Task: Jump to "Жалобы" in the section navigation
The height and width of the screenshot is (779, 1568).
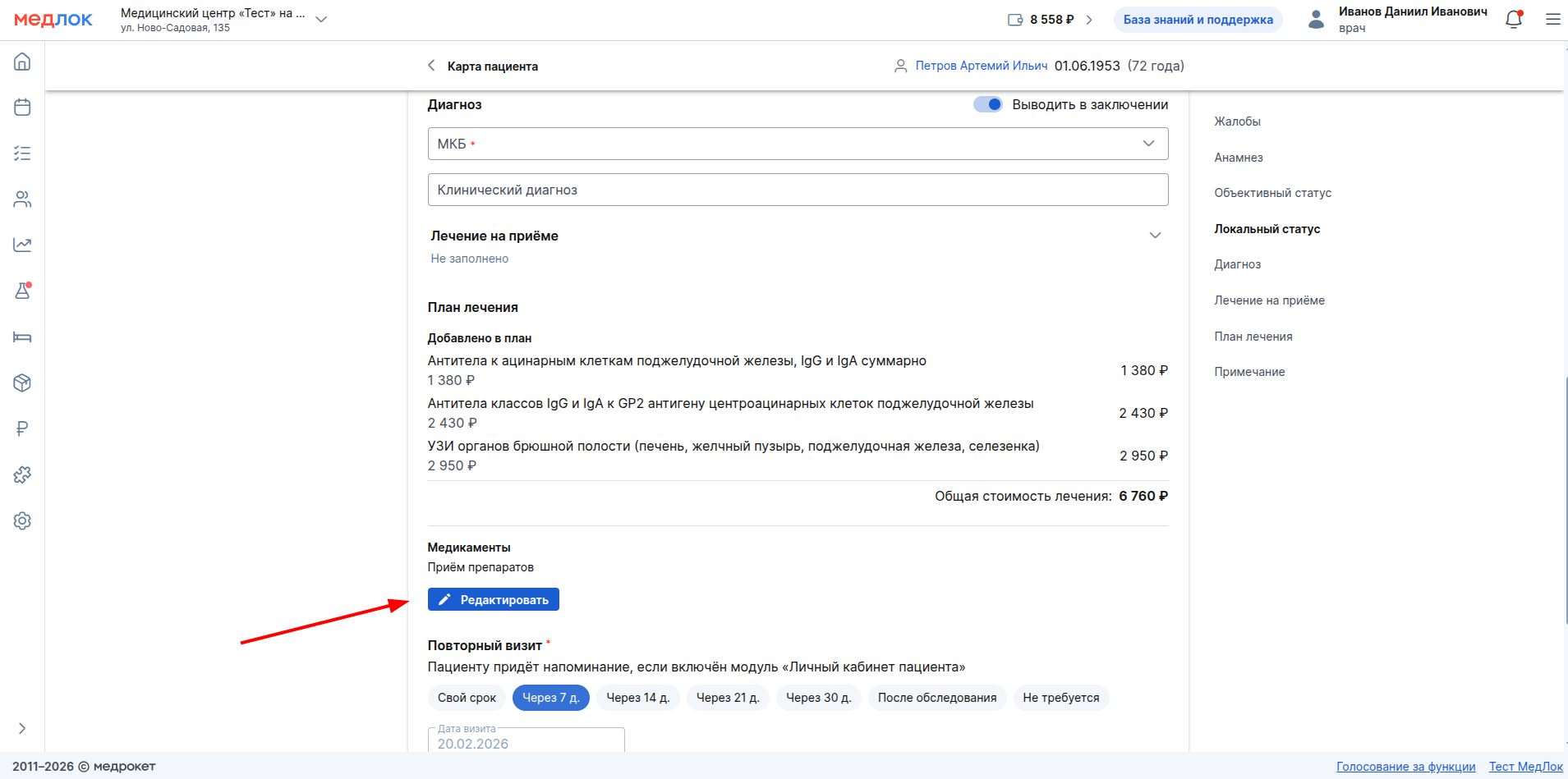Action: click(x=1237, y=121)
